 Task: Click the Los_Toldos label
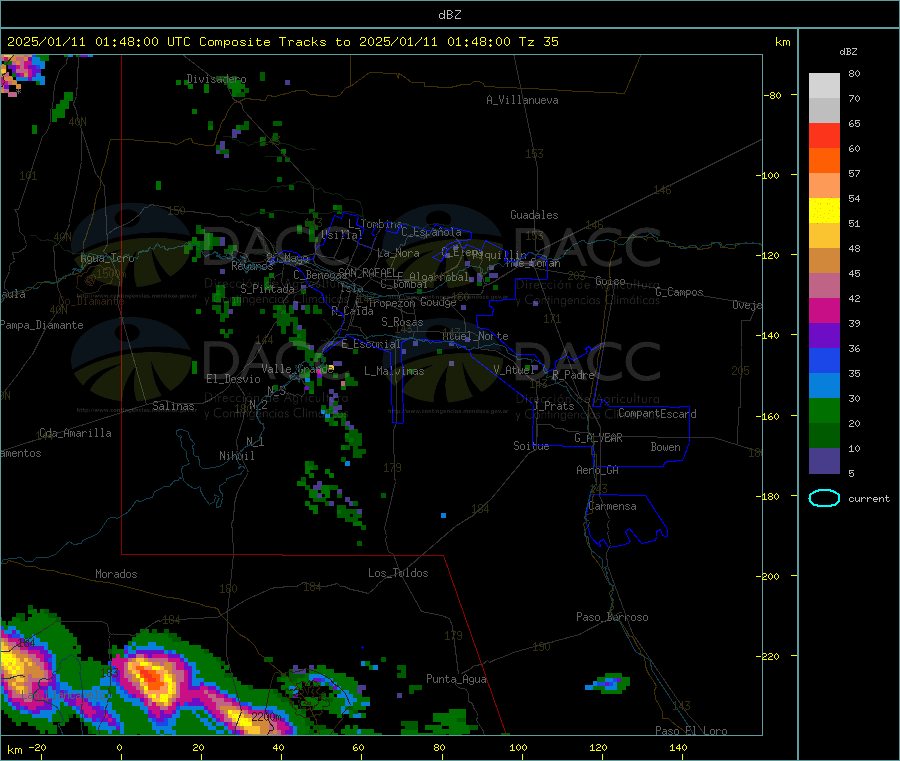click(398, 573)
